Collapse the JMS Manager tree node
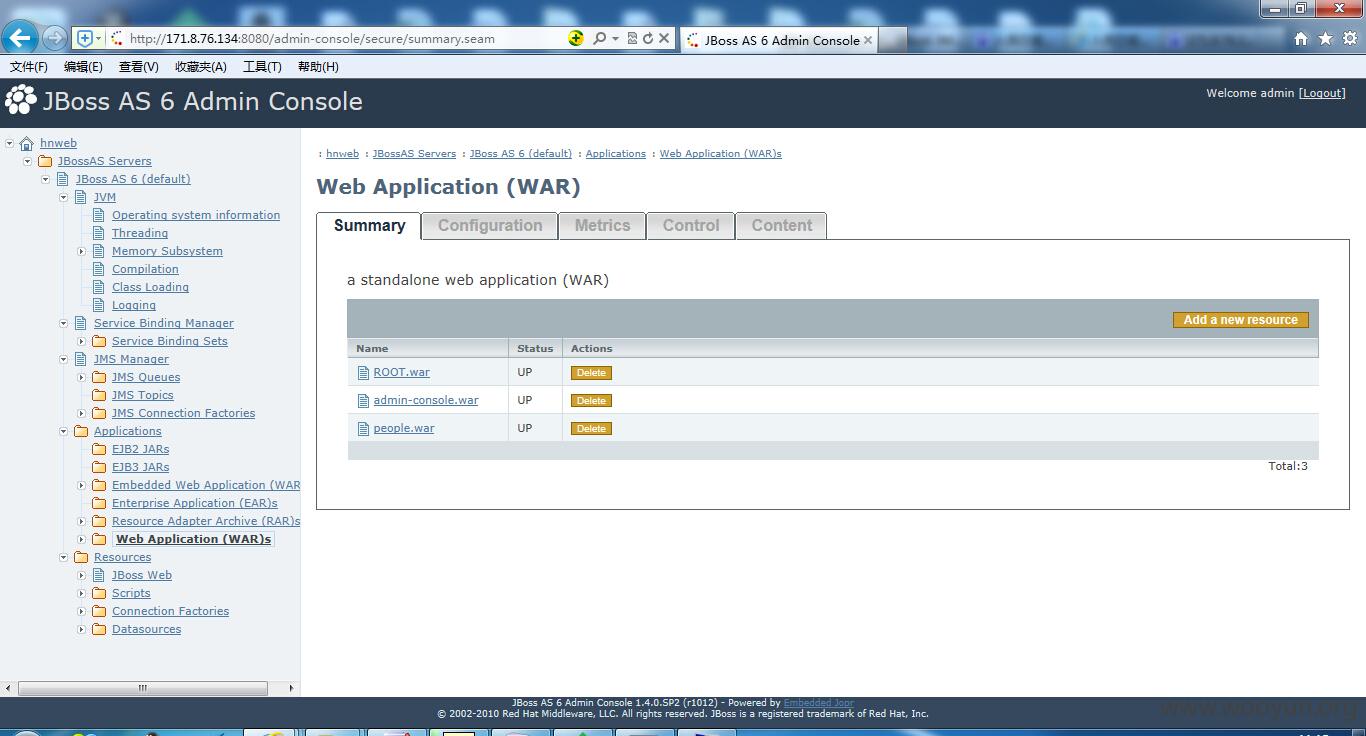1366x736 pixels. click(x=63, y=360)
